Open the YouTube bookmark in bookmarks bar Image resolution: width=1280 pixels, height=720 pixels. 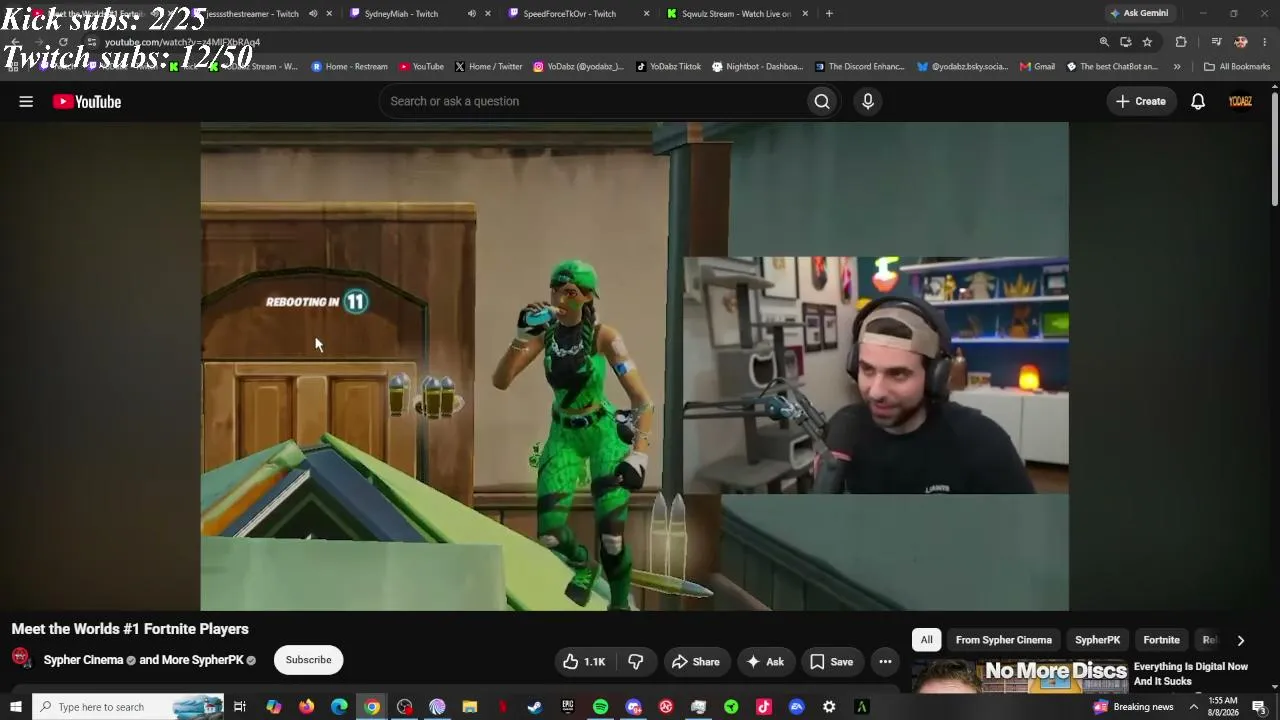coord(421,67)
